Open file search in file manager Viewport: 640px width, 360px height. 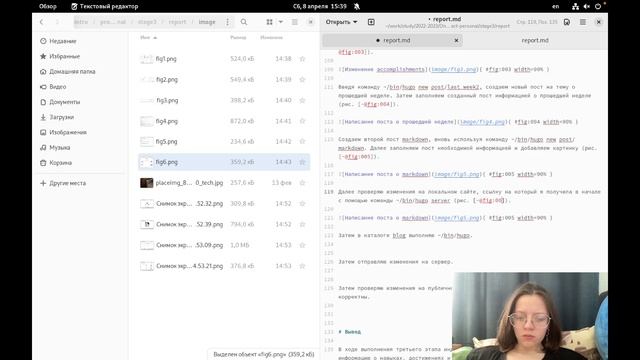pos(244,22)
